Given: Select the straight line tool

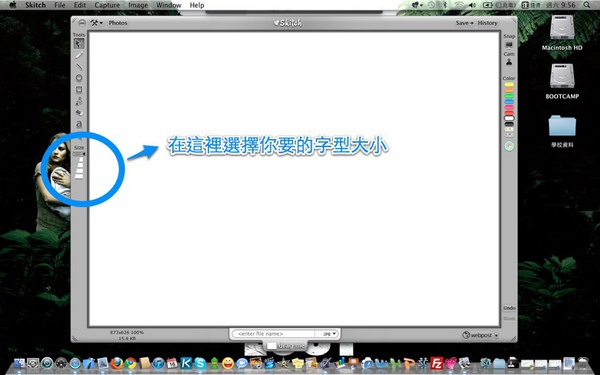Looking at the screenshot, I should 79,67.
